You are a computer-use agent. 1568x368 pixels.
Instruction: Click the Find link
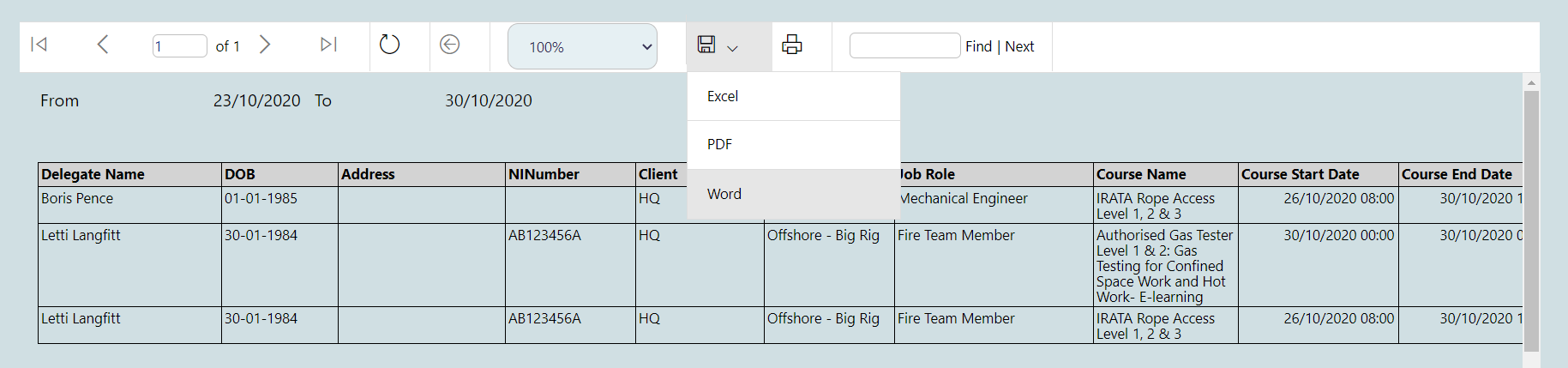pyautogui.click(x=978, y=46)
